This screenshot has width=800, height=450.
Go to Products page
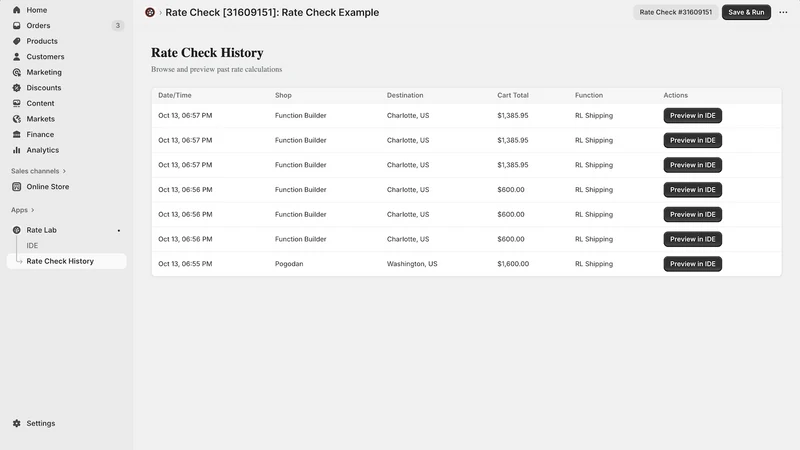[x=42, y=41]
